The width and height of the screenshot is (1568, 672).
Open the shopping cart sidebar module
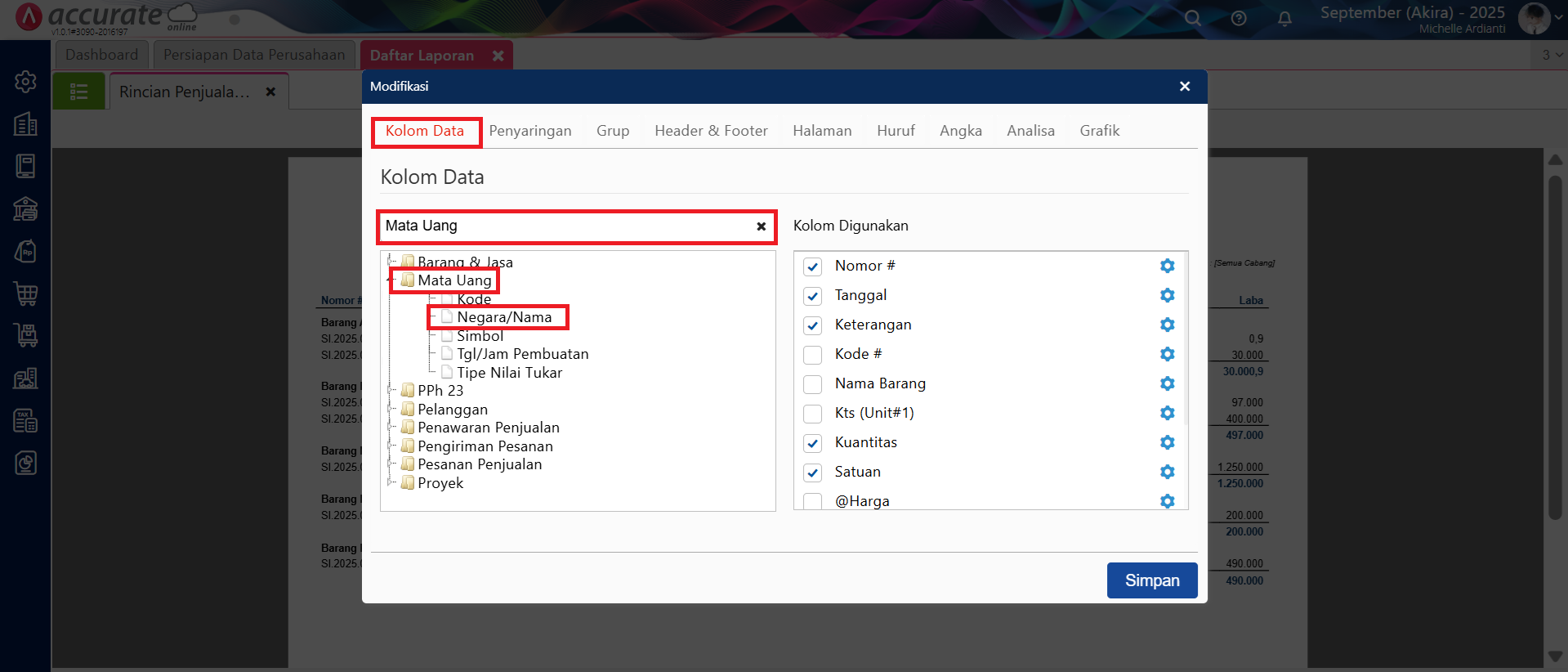[25, 293]
